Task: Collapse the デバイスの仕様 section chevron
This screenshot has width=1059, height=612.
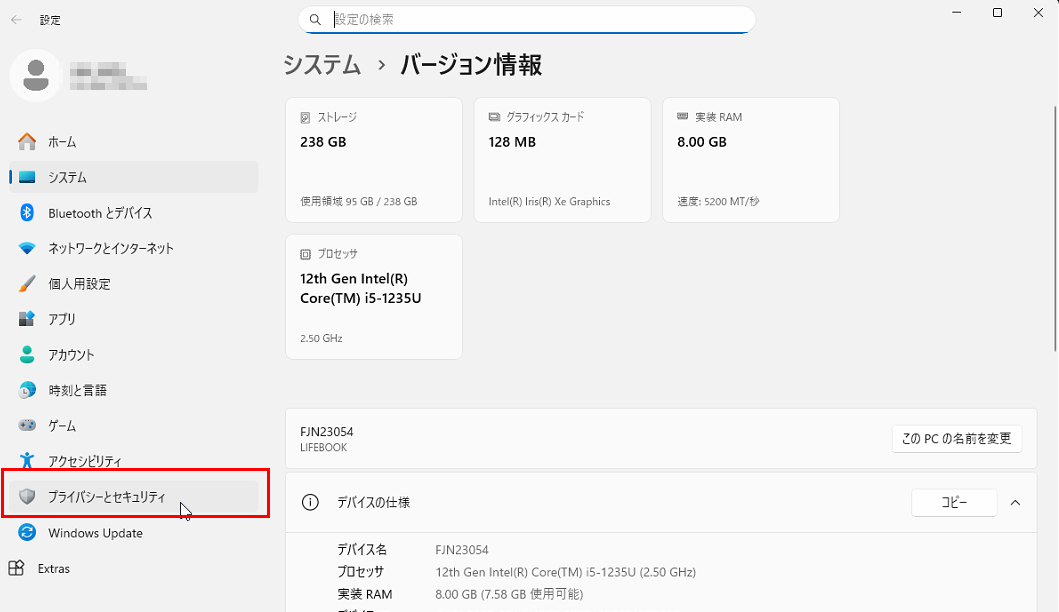Action: (x=1015, y=502)
